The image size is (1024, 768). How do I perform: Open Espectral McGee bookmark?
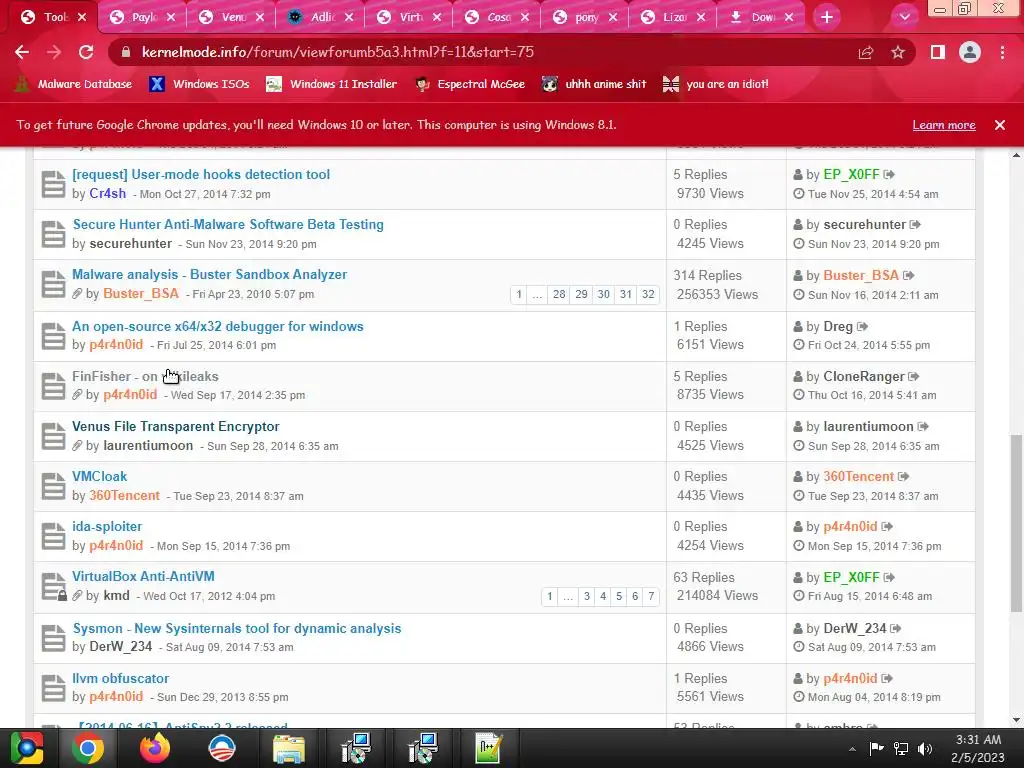coord(470,84)
